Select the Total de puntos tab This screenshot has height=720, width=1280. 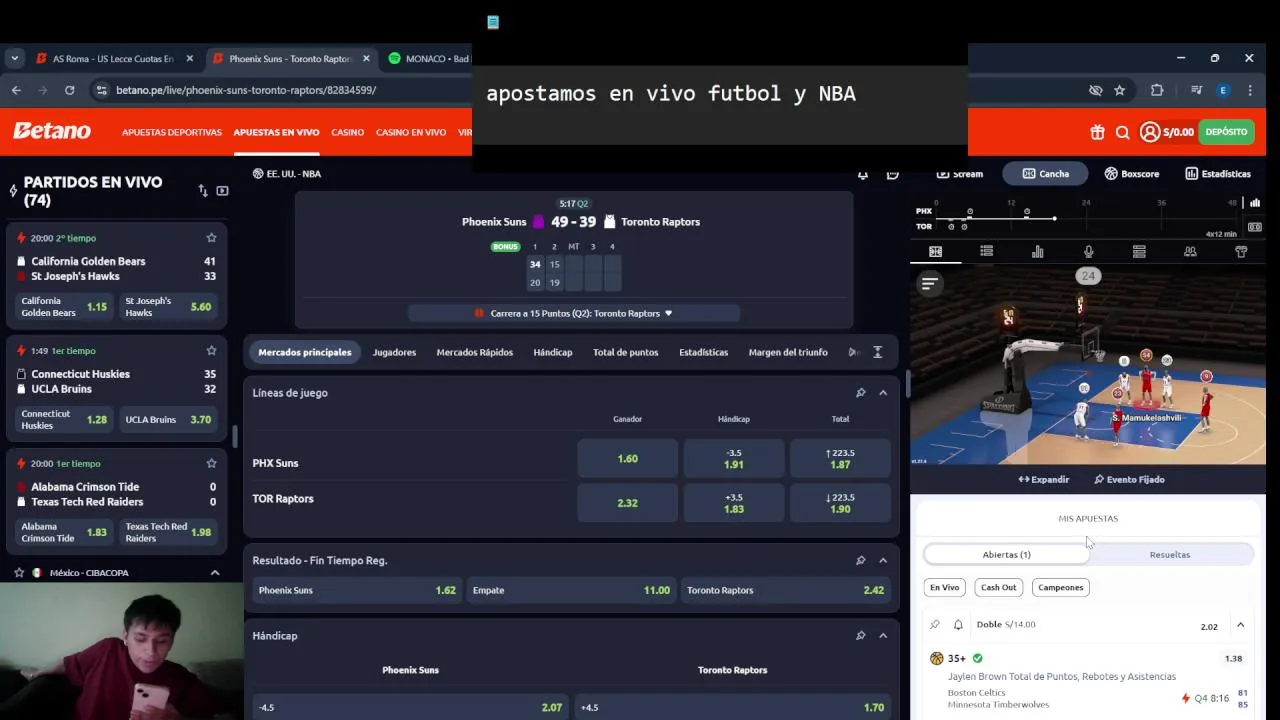625,352
